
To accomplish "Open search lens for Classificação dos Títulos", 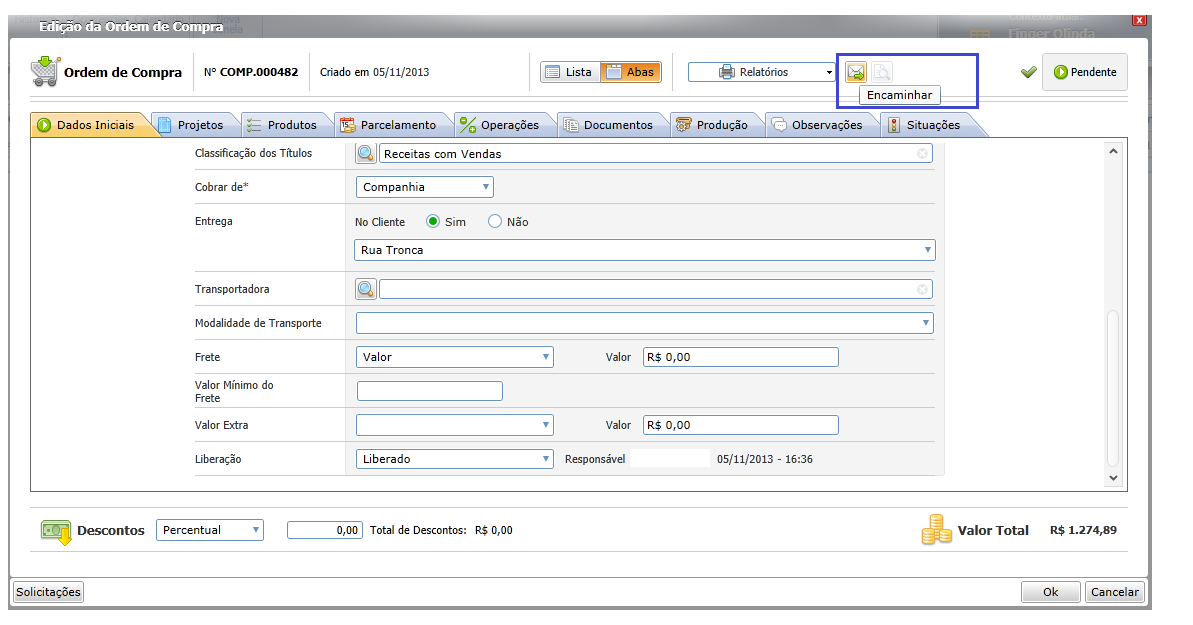I will tap(366, 154).
